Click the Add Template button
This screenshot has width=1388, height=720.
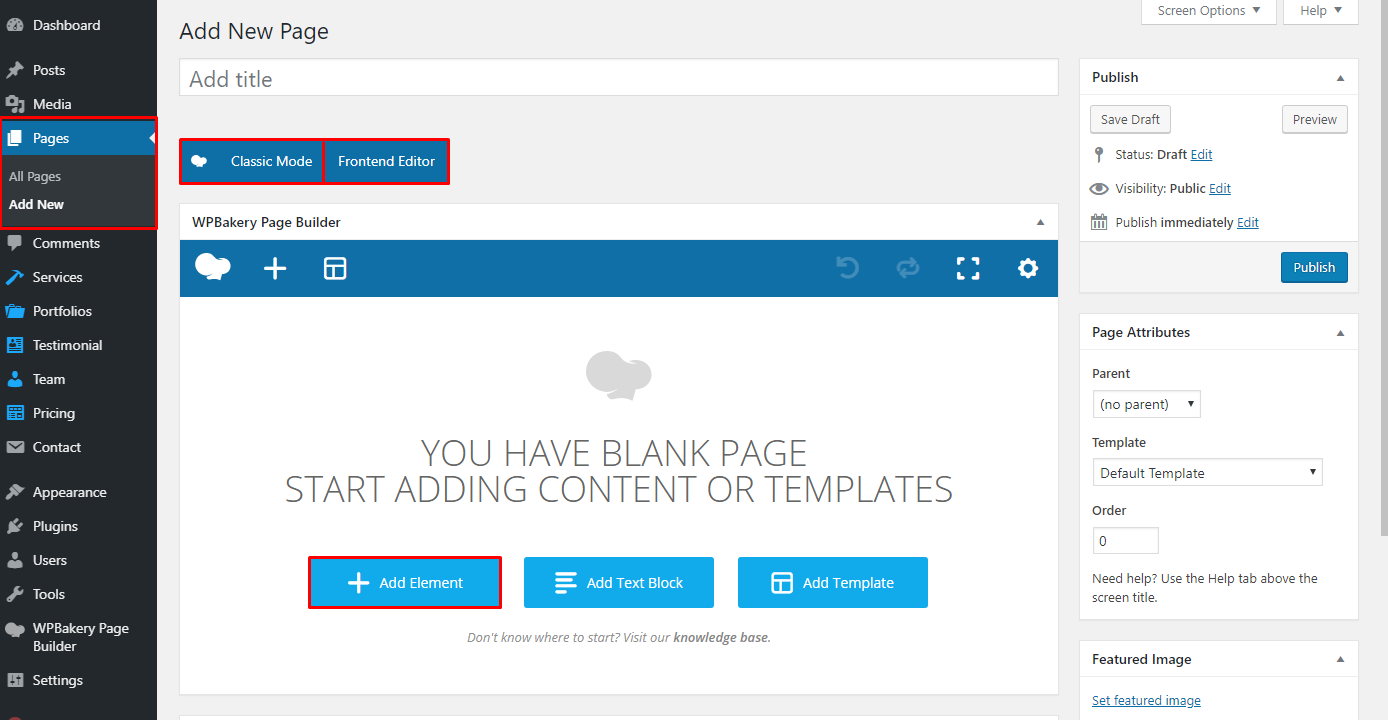[x=833, y=583]
